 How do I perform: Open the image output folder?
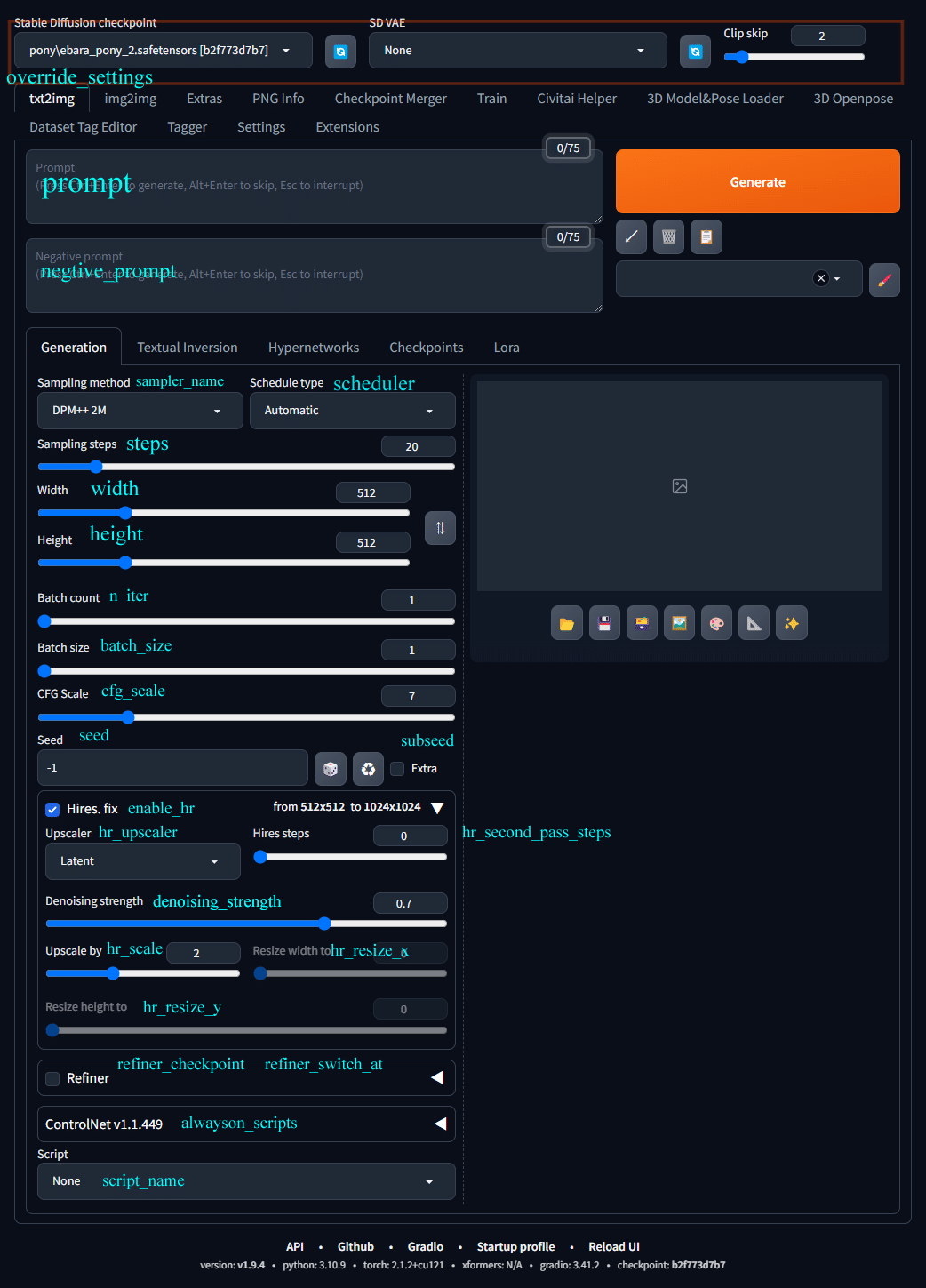click(566, 622)
